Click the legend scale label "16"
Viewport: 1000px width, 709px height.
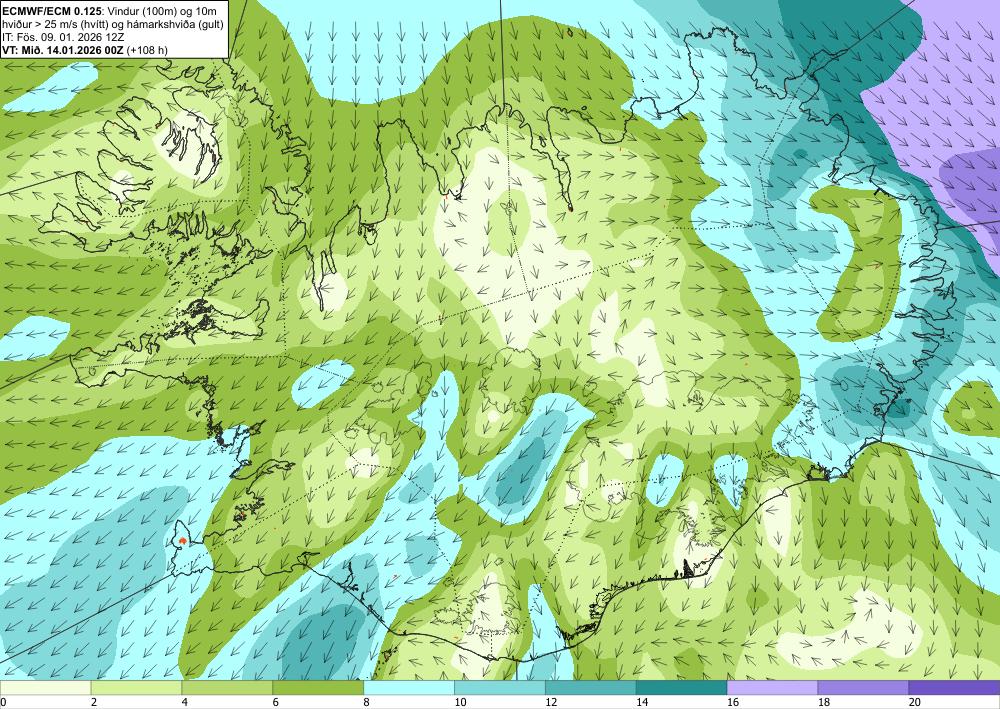(733, 703)
